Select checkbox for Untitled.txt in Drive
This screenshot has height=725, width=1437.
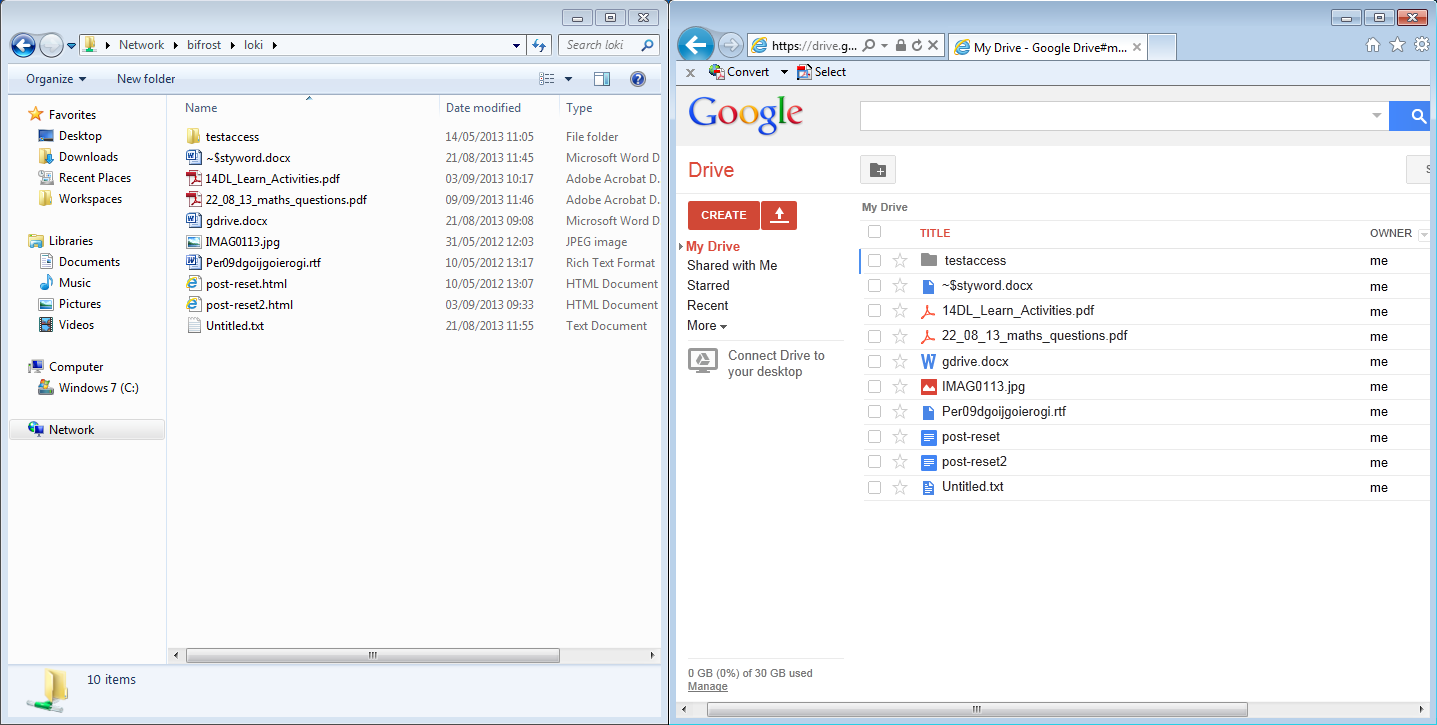[x=874, y=487]
